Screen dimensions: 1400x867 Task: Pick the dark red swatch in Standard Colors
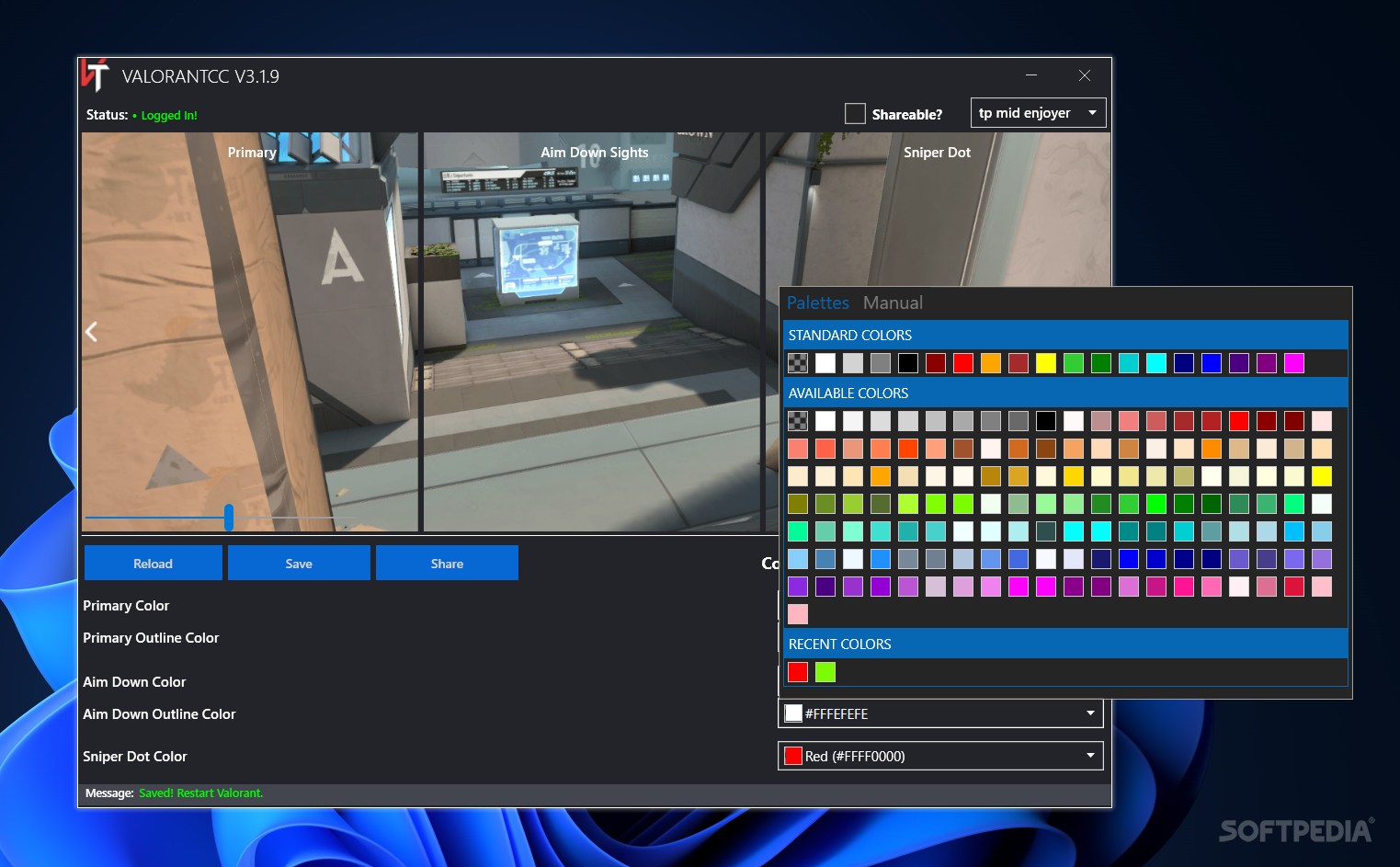(936, 363)
